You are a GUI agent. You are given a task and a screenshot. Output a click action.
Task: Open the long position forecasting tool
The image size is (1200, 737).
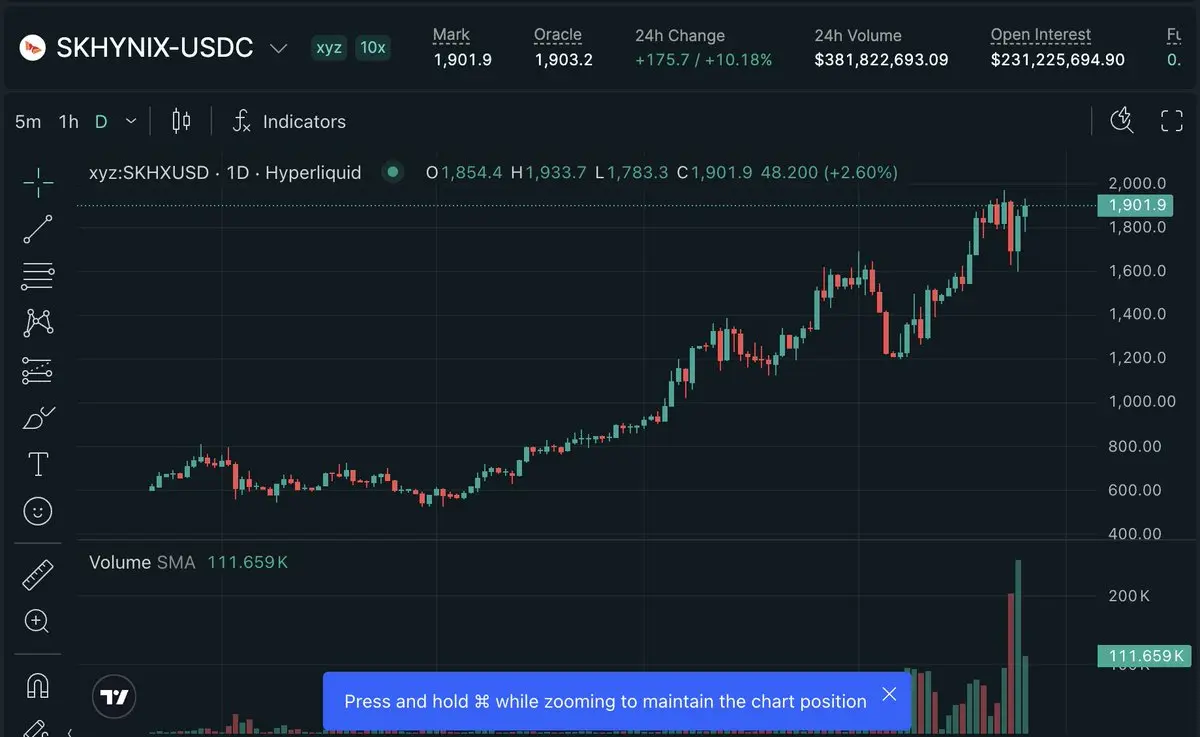[x=38, y=370]
